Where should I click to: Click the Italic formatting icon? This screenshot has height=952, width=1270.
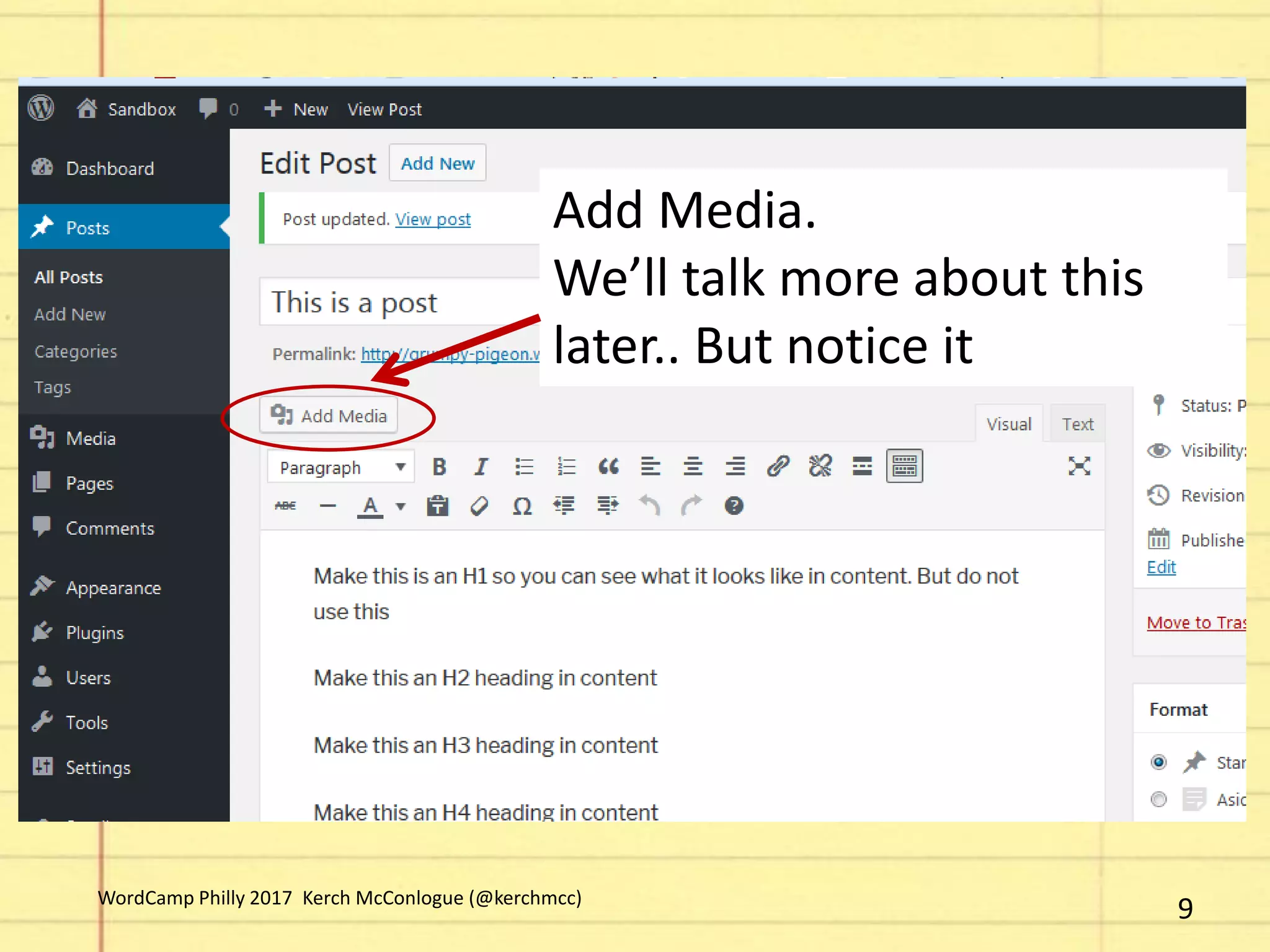(481, 466)
